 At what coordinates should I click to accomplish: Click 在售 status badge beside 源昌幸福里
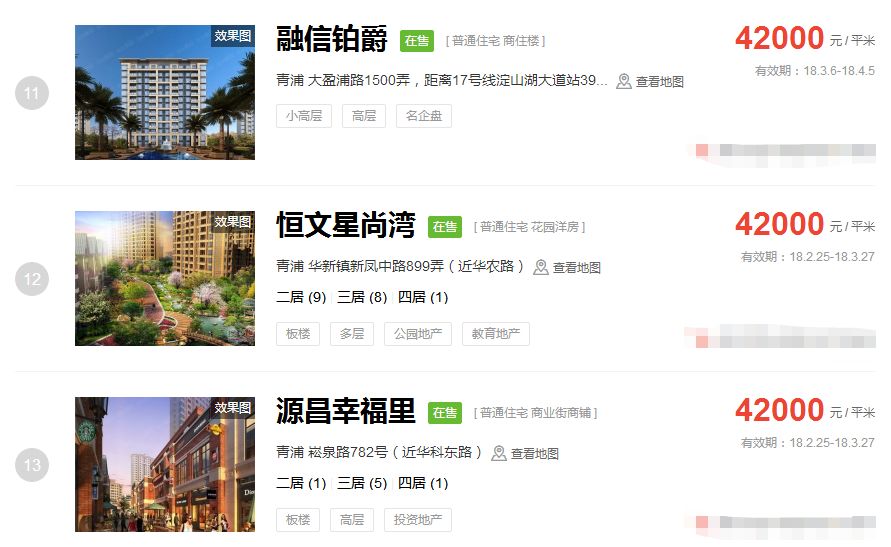pyautogui.click(x=444, y=413)
